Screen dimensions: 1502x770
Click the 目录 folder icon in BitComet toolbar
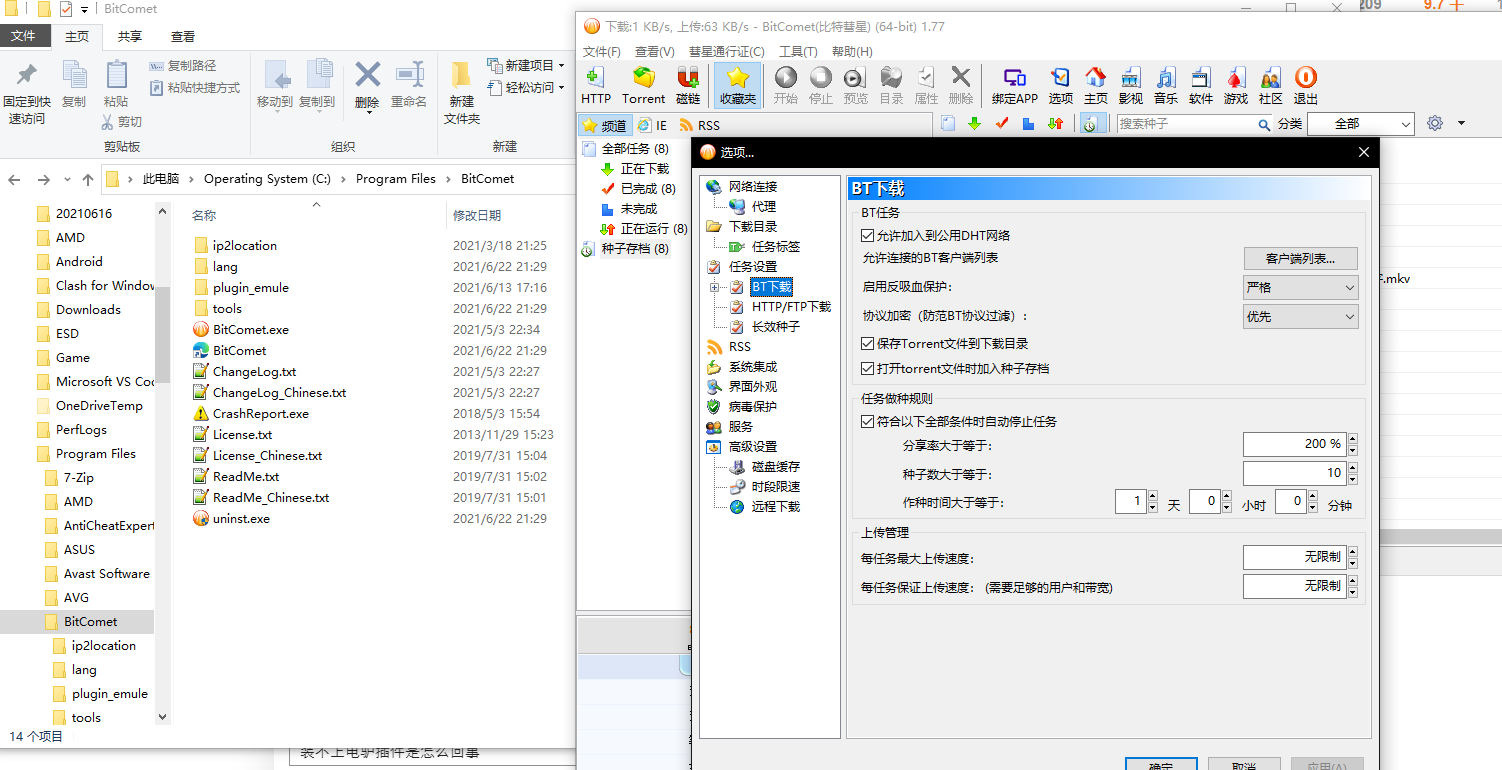(891, 86)
